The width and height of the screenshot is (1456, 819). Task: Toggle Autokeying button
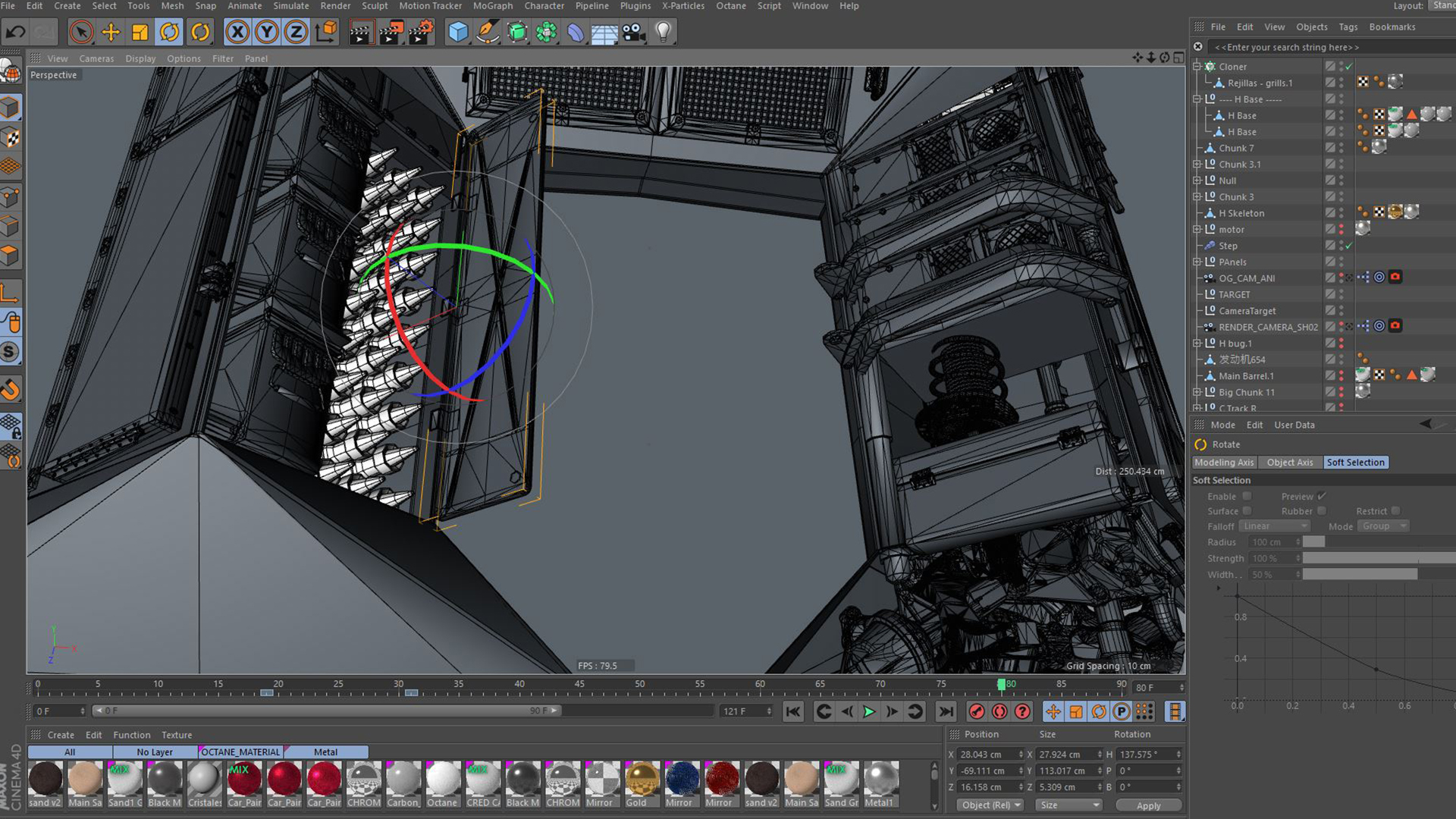pos(999,711)
